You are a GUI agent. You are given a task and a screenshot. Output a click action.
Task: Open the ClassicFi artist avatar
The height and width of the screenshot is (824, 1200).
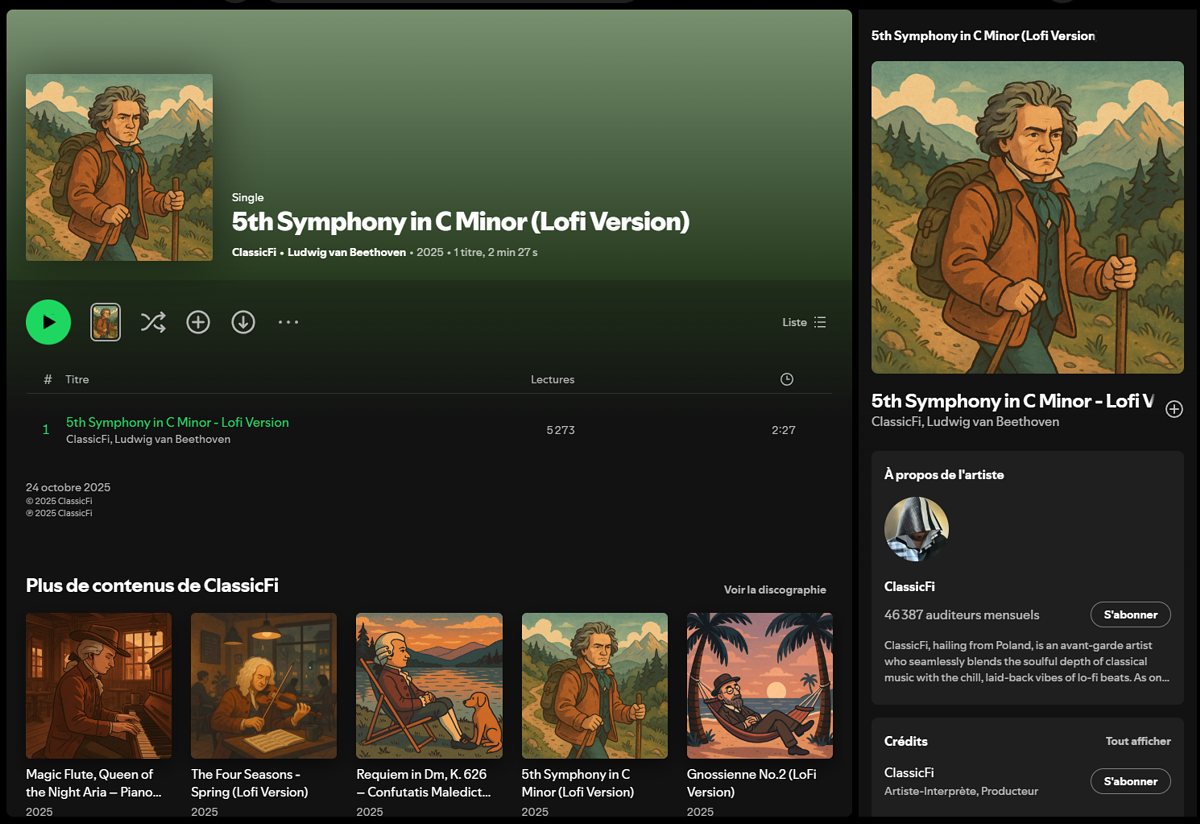[916, 529]
